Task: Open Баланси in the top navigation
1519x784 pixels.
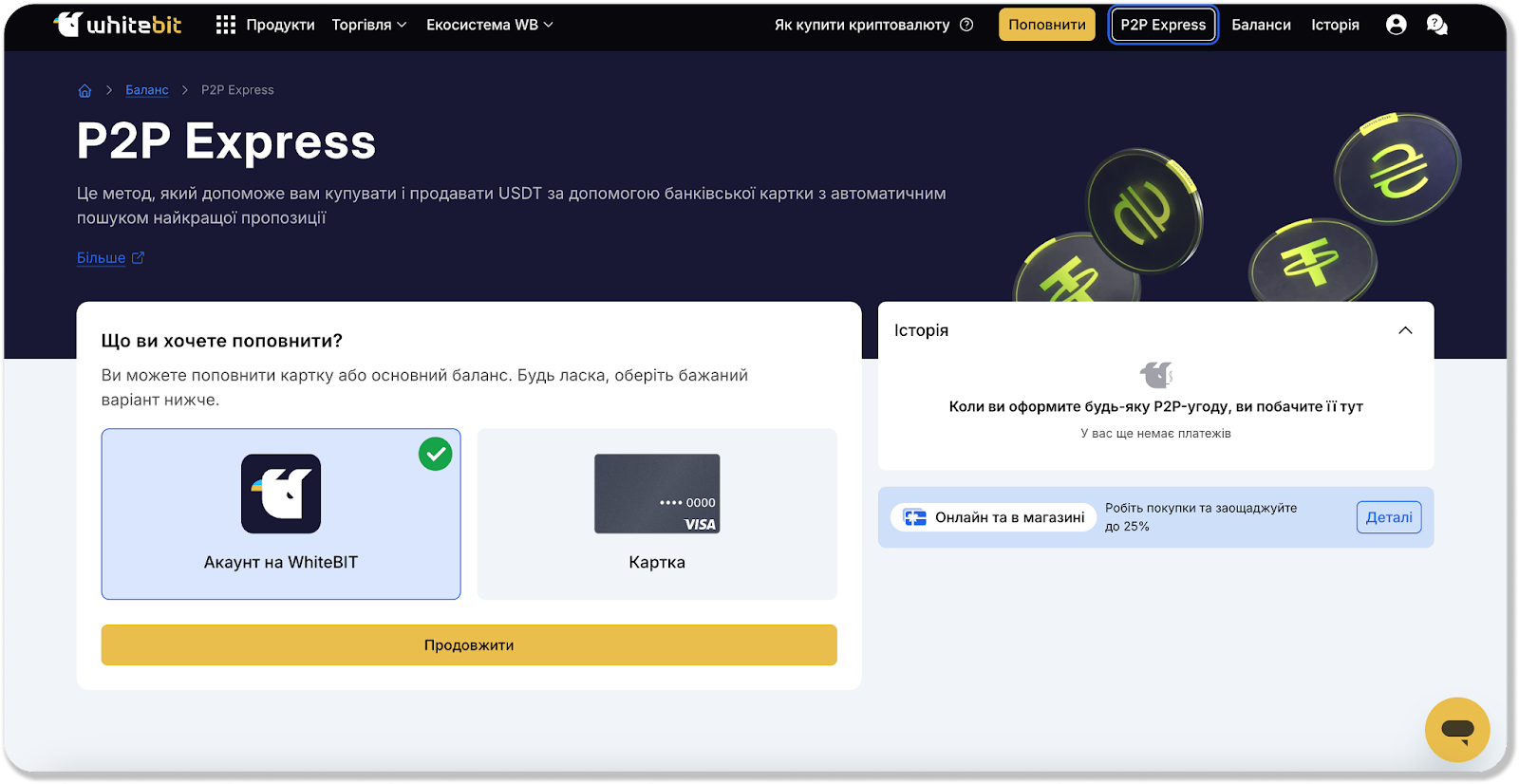Action: 1261,25
